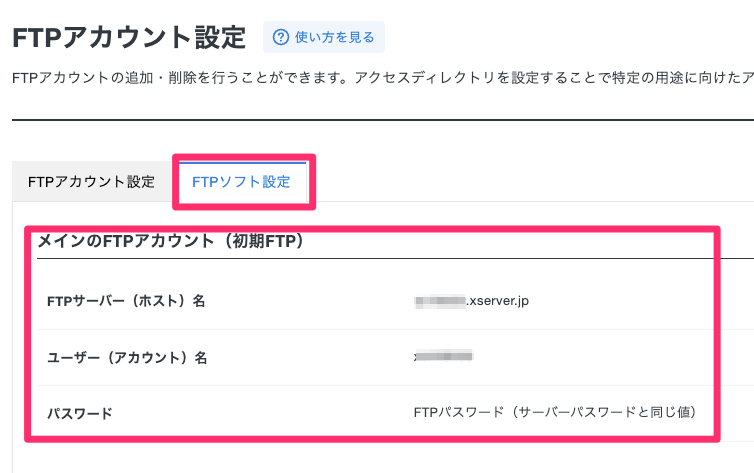Viewport: 754px width, 473px height.
Task: Click the question mark help icon
Action: 281,37
